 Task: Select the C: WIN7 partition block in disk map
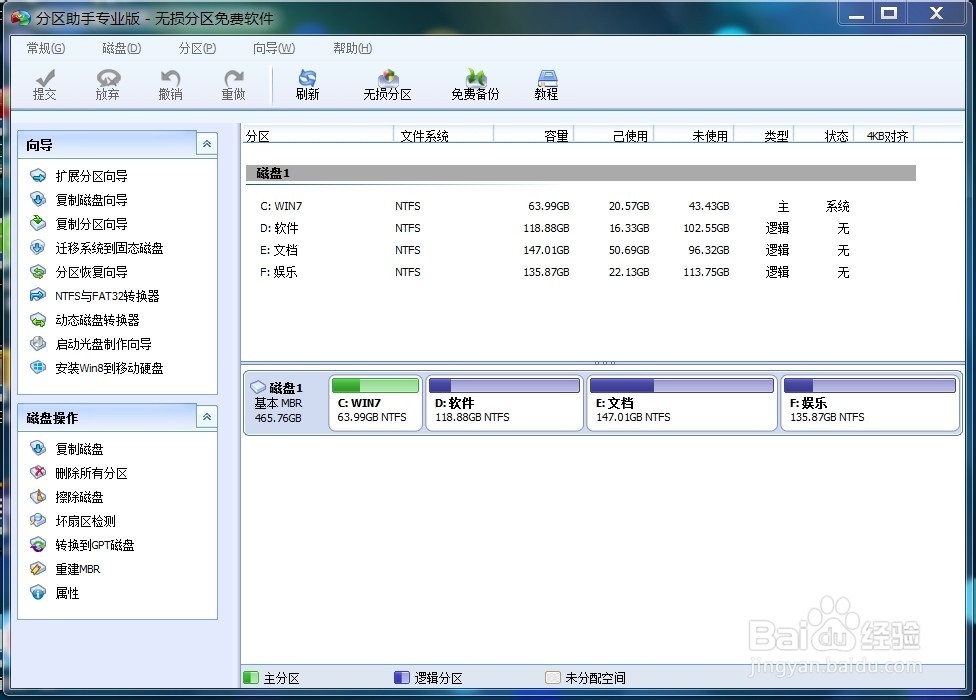click(x=375, y=403)
